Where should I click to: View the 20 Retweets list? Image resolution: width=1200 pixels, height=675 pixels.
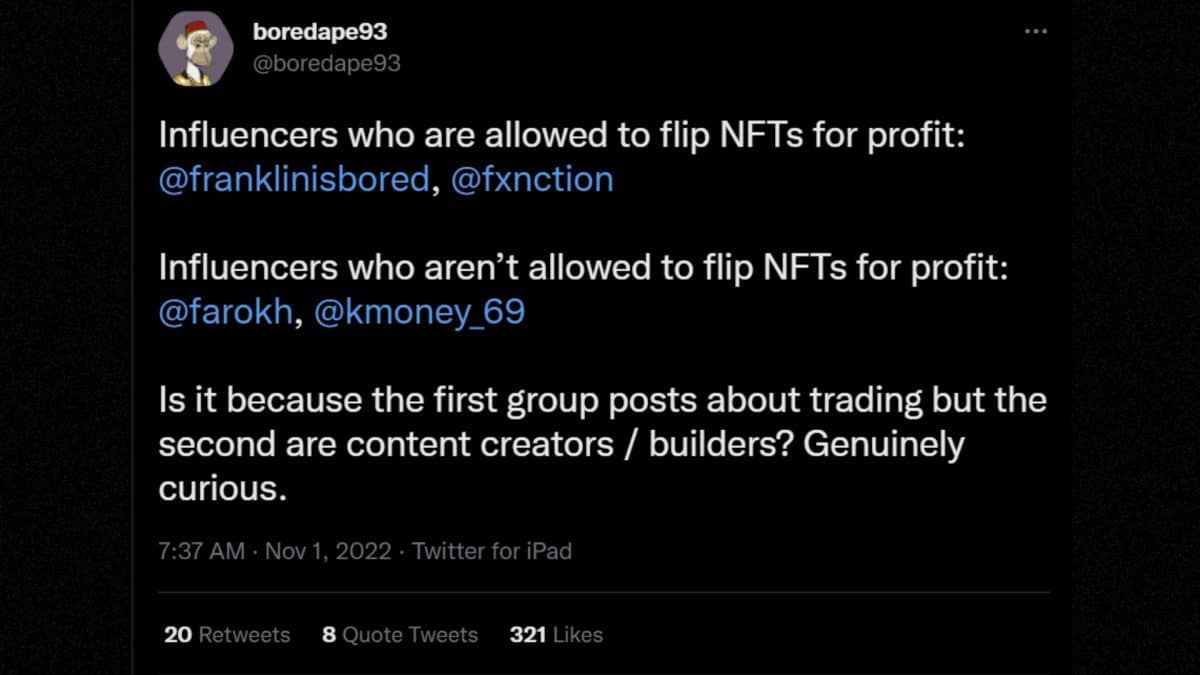pyautogui.click(x=226, y=634)
